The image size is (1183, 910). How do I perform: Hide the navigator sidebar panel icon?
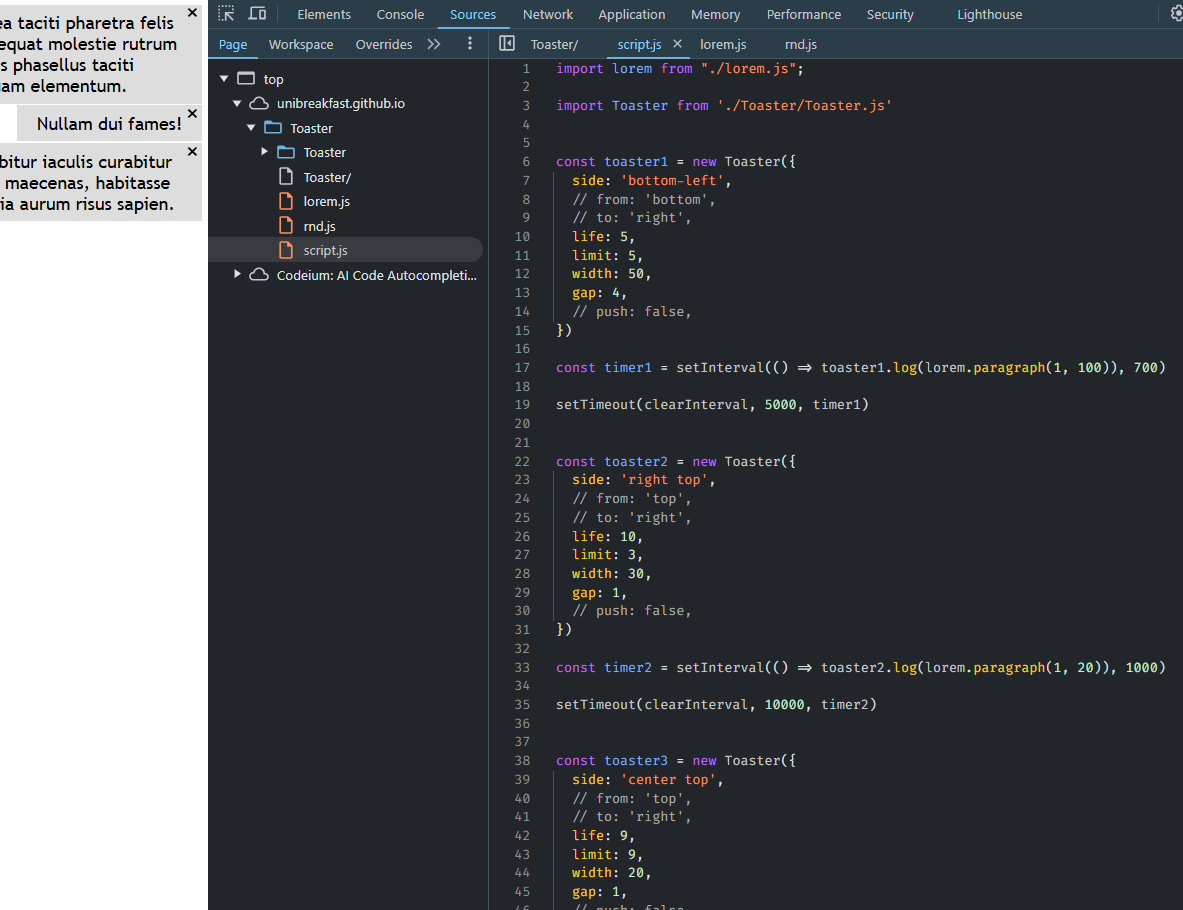507,44
